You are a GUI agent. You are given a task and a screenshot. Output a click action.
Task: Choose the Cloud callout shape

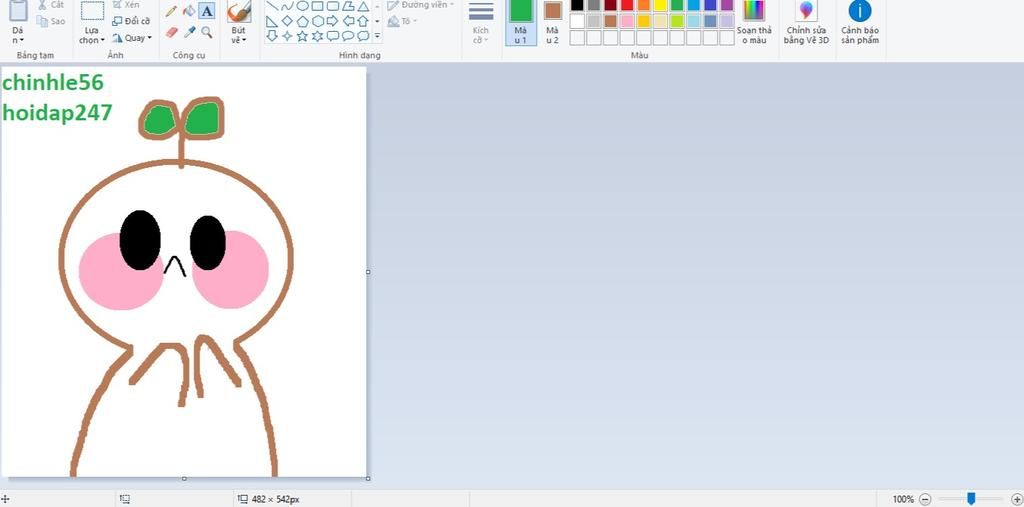point(363,36)
